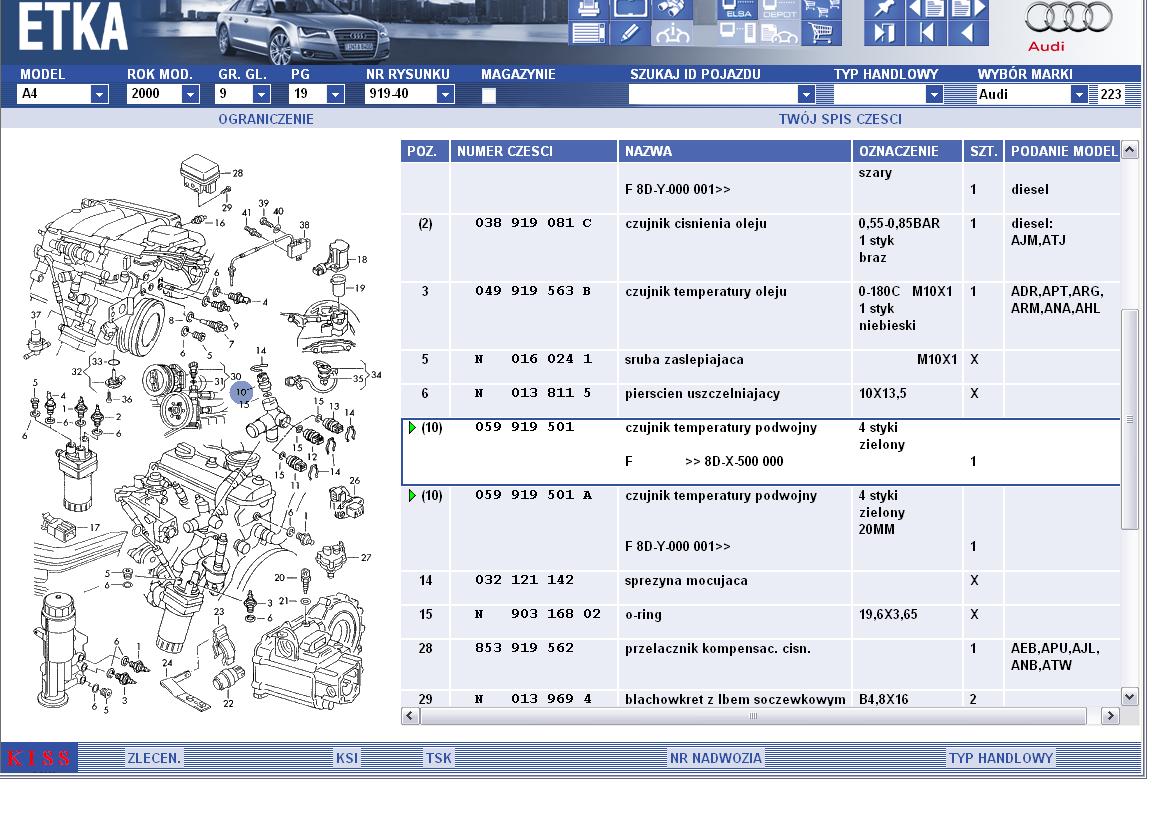Viewport: 1152px width, 833px height.
Task: Select the 'o-ring' row name
Action: [x=643, y=615]
